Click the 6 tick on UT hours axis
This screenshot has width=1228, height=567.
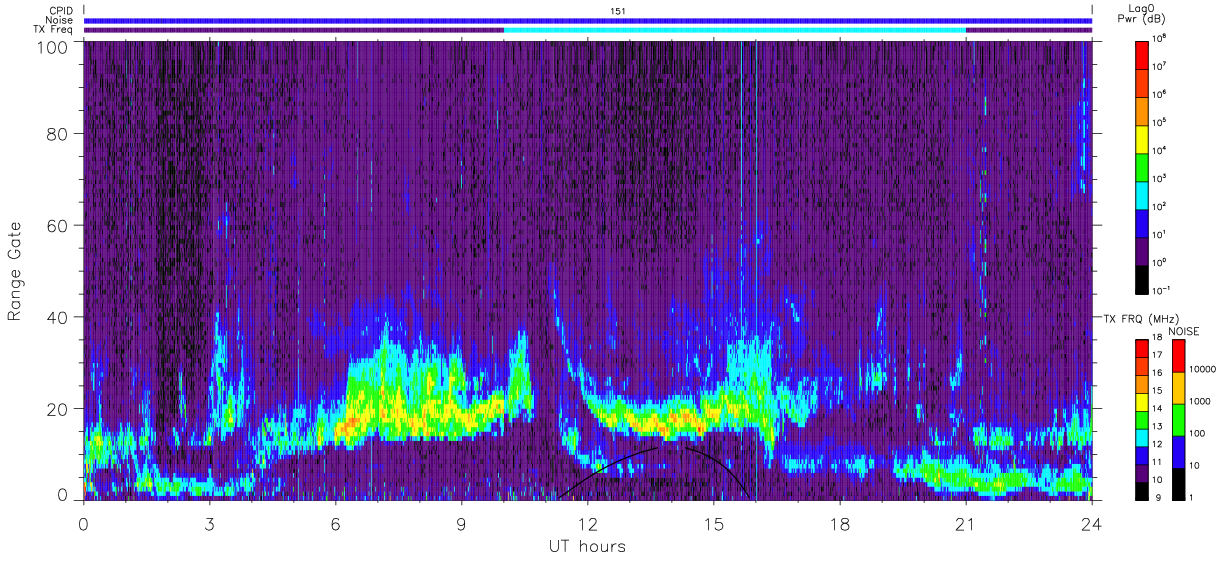coord(336,523)
